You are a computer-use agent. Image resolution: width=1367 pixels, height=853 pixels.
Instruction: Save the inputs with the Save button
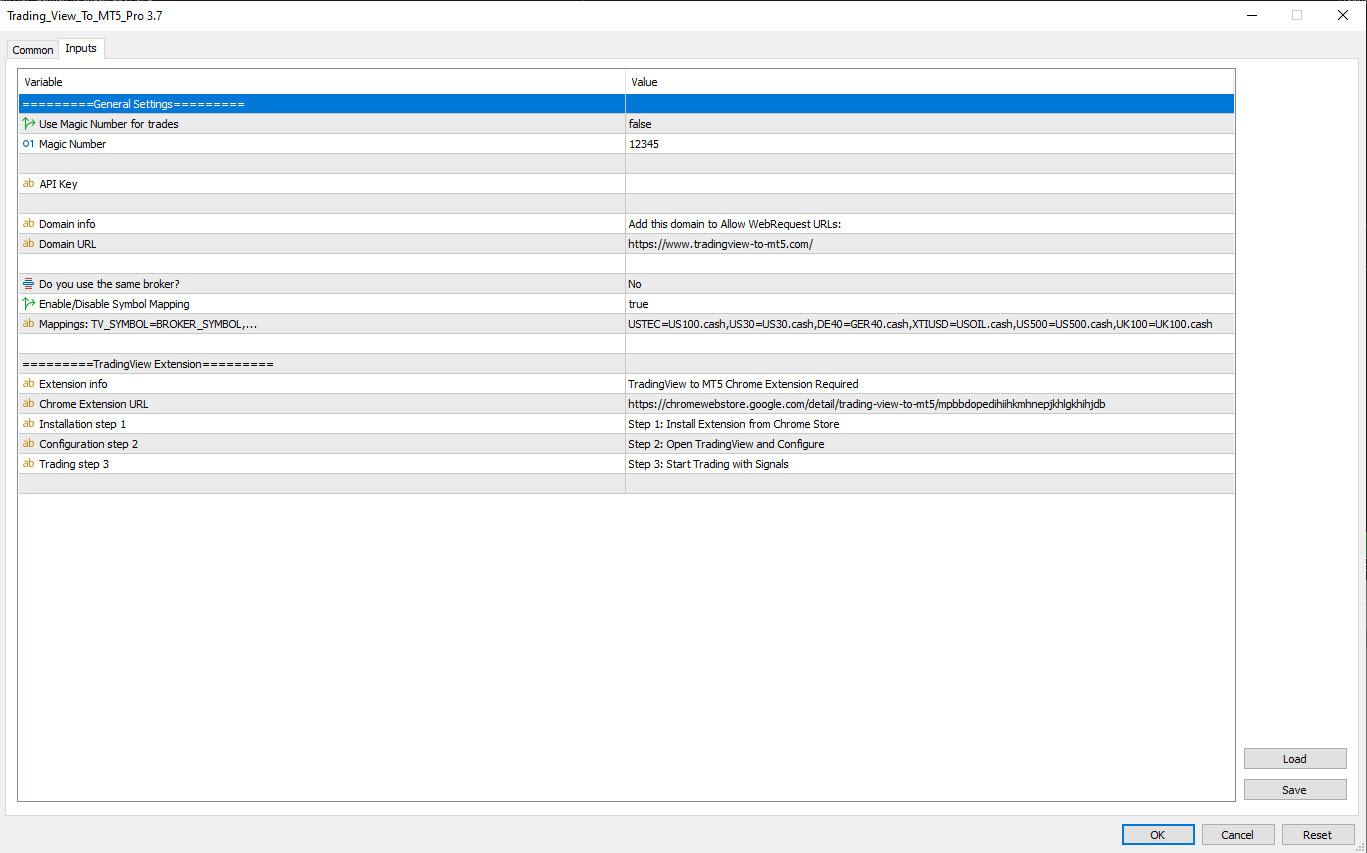point(1295,790)
